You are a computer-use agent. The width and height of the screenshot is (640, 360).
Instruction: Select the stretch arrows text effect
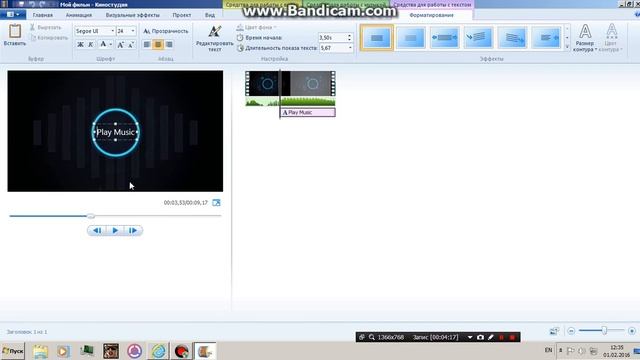tap(444, 38)
